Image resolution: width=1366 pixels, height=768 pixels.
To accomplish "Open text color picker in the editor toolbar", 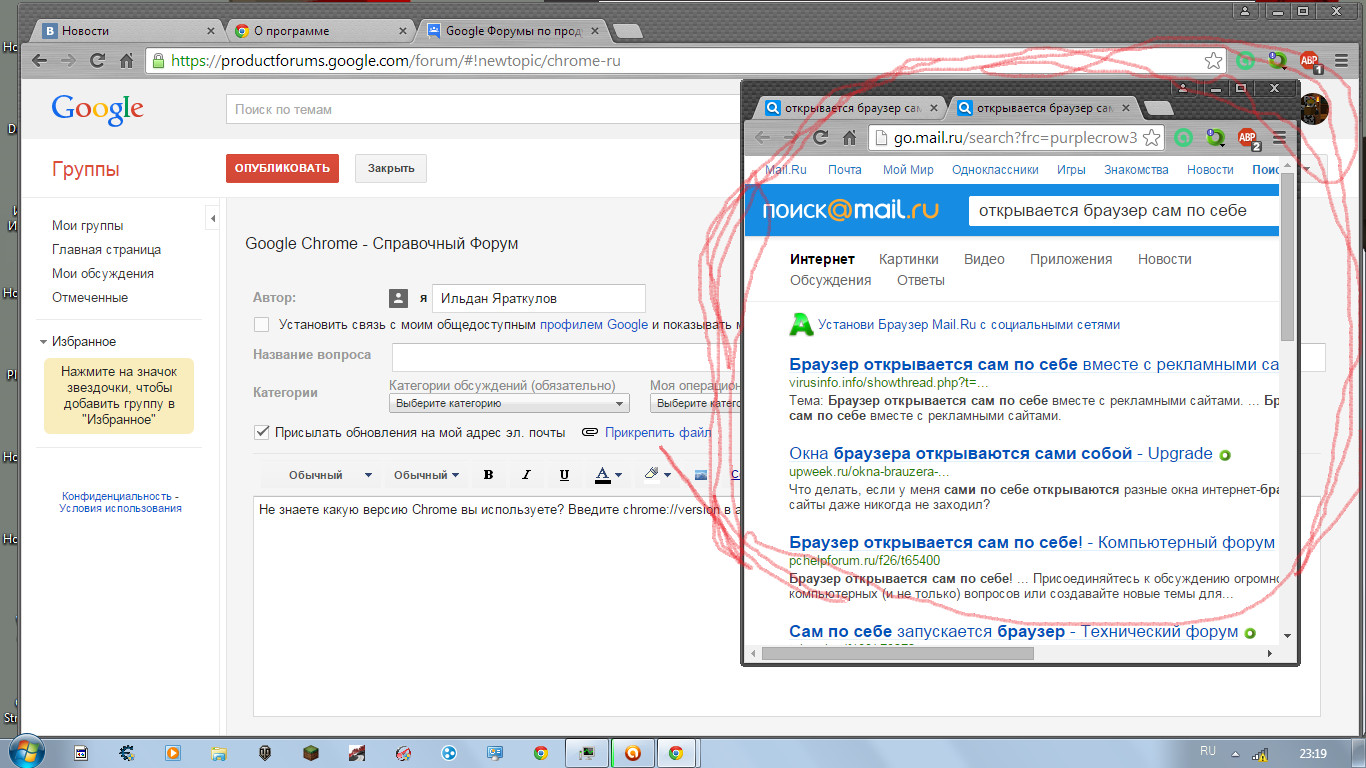I will coord(608,475).
